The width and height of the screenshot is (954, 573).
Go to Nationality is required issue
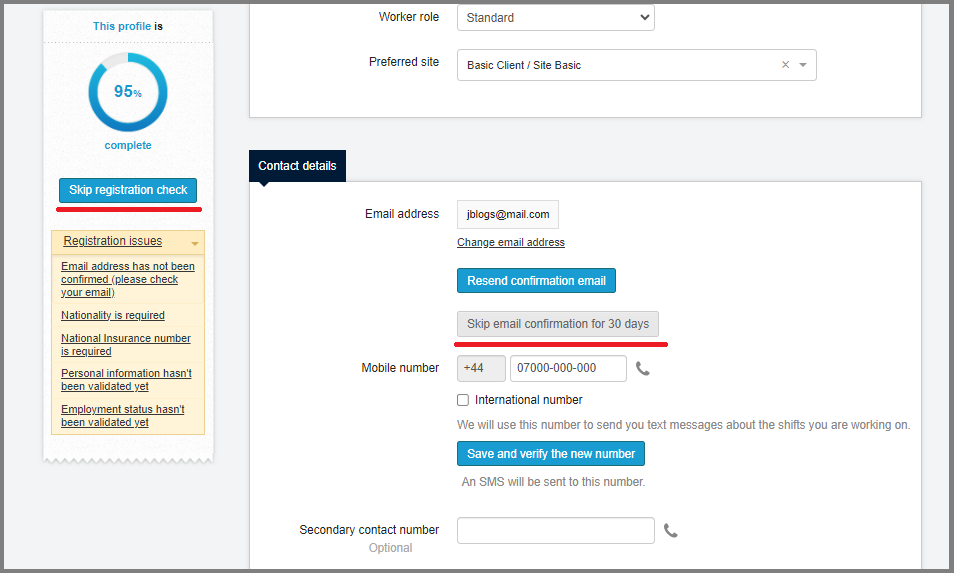click(x=113, y=316)
